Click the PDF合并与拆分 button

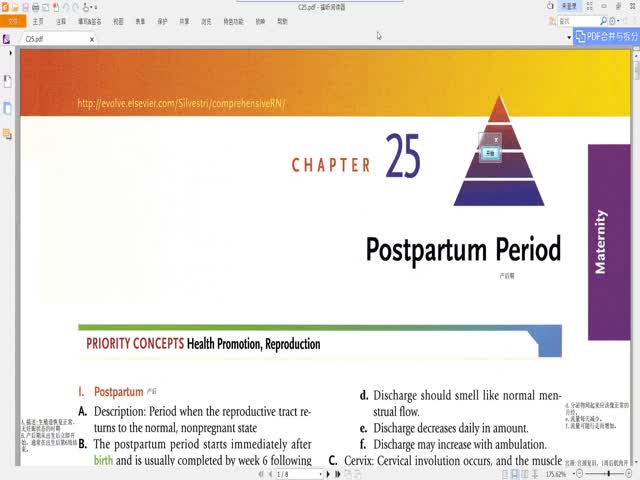click(x=605, y=37)
